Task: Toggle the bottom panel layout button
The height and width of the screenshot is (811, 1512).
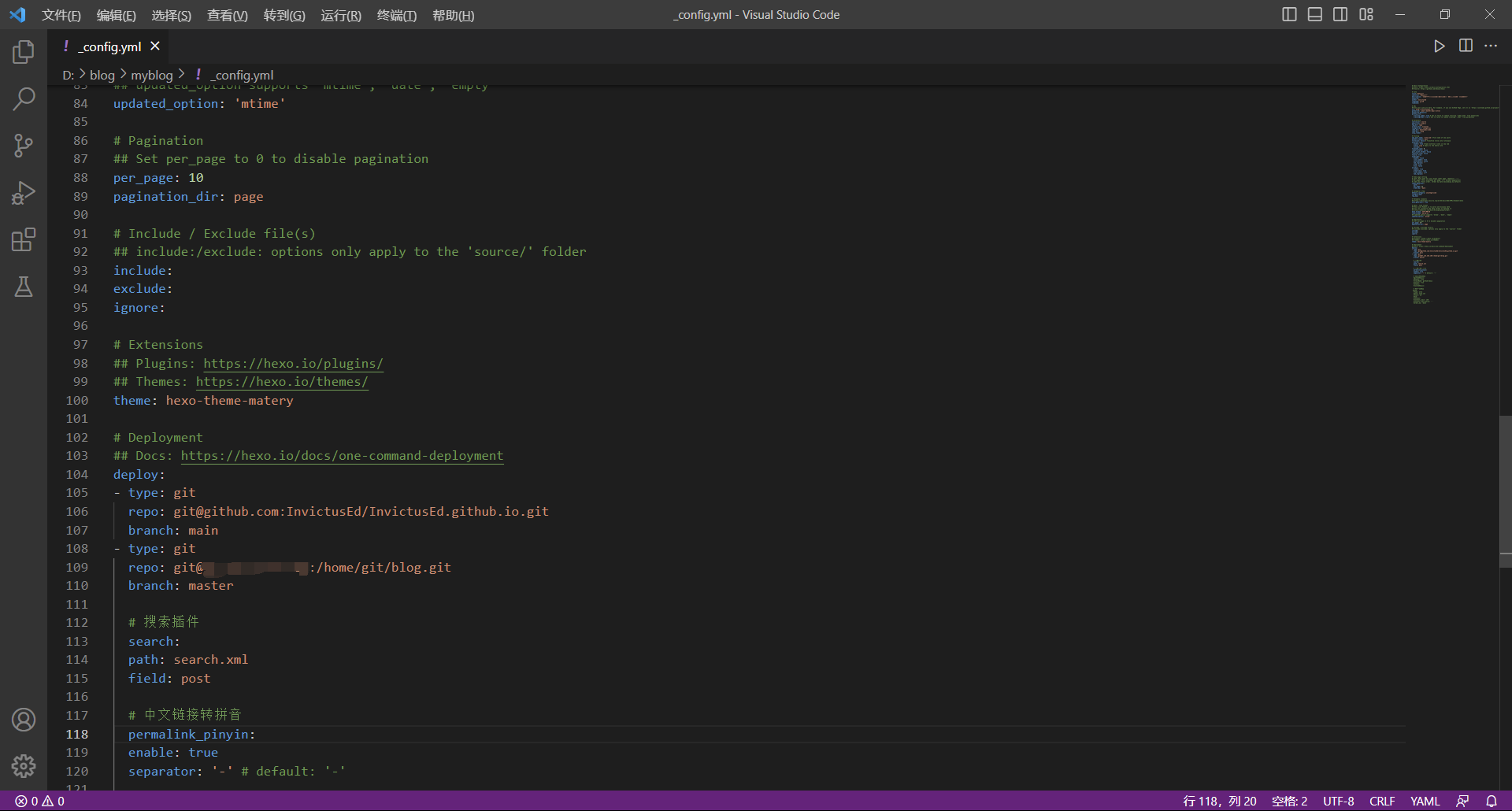Action: pos(1314,15)
